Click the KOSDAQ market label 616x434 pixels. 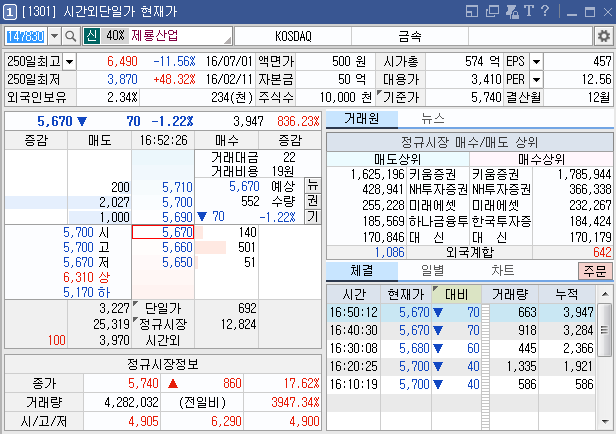pyautogui.click(x=293, y=37)
